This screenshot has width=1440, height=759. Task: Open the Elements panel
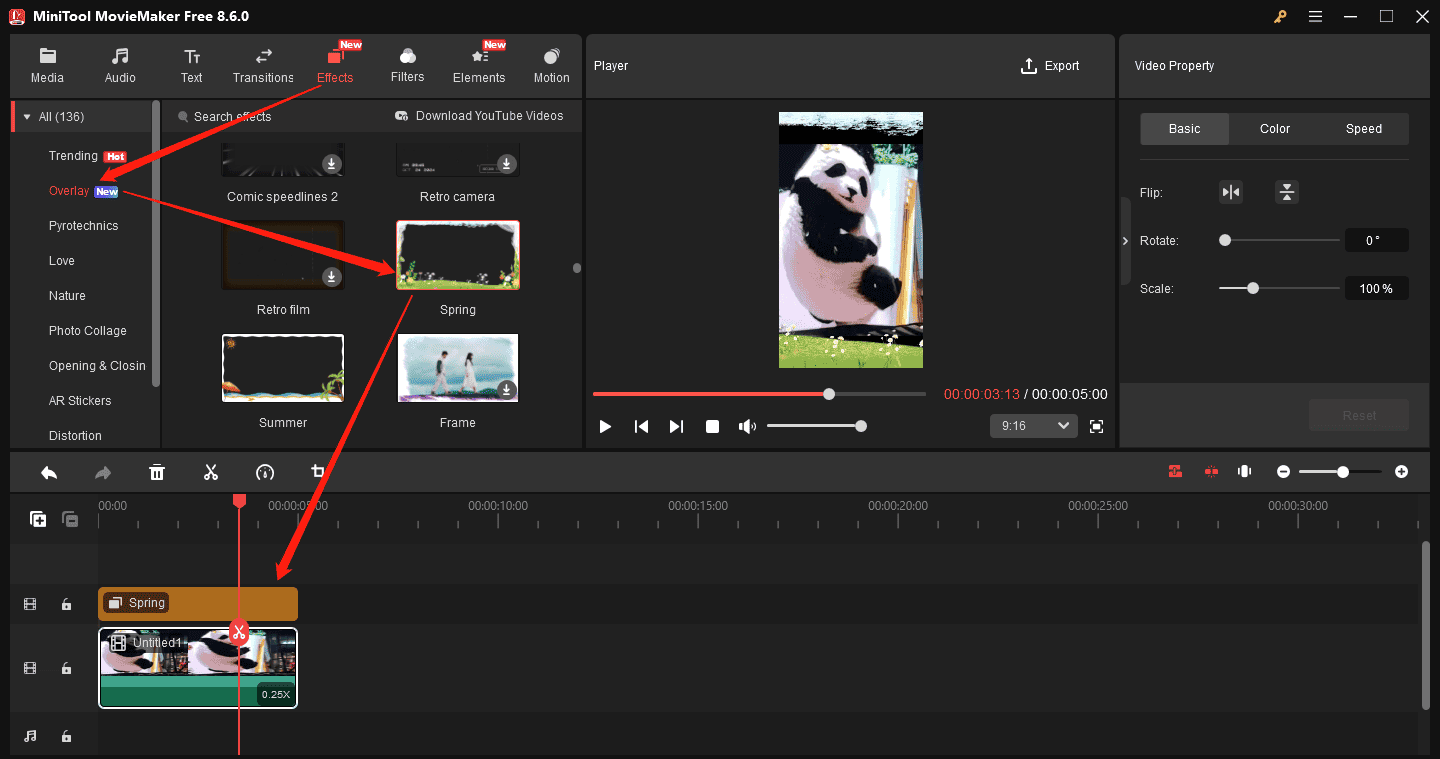pos(479,65)
